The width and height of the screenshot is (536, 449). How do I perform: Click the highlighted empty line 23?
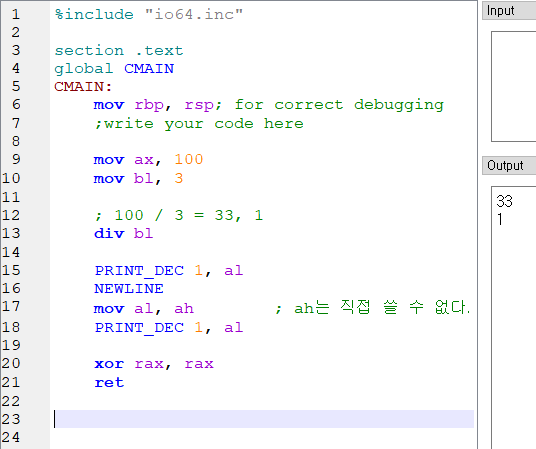(264, 419)
